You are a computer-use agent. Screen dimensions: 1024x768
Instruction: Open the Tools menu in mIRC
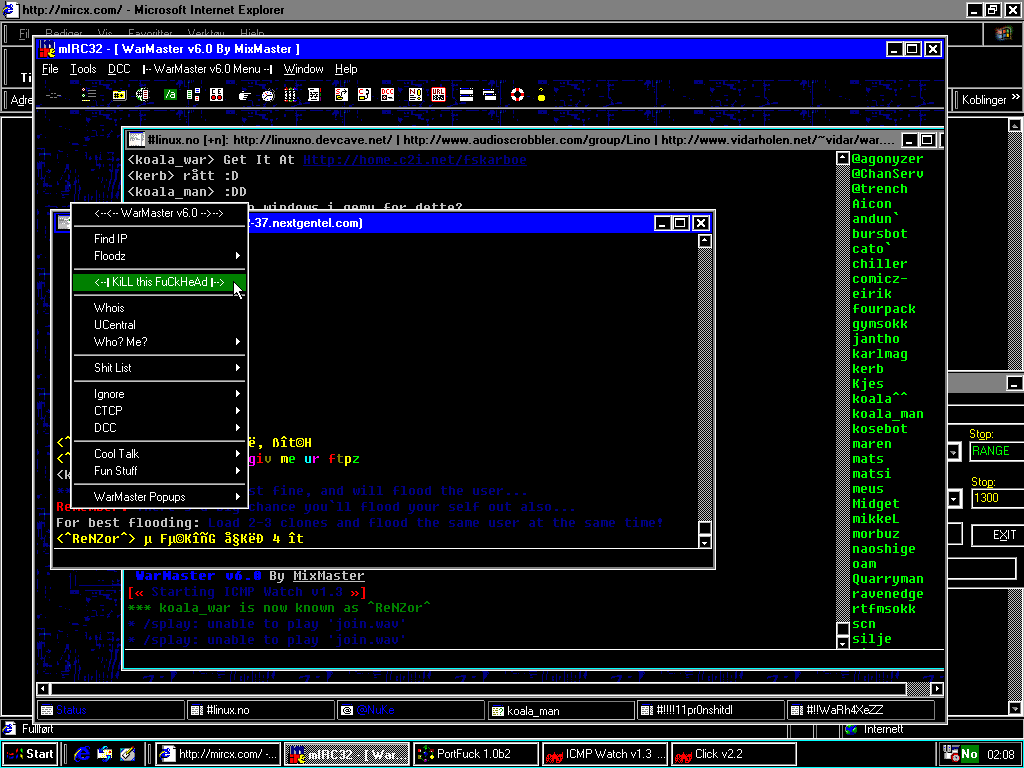pos(83,69)
